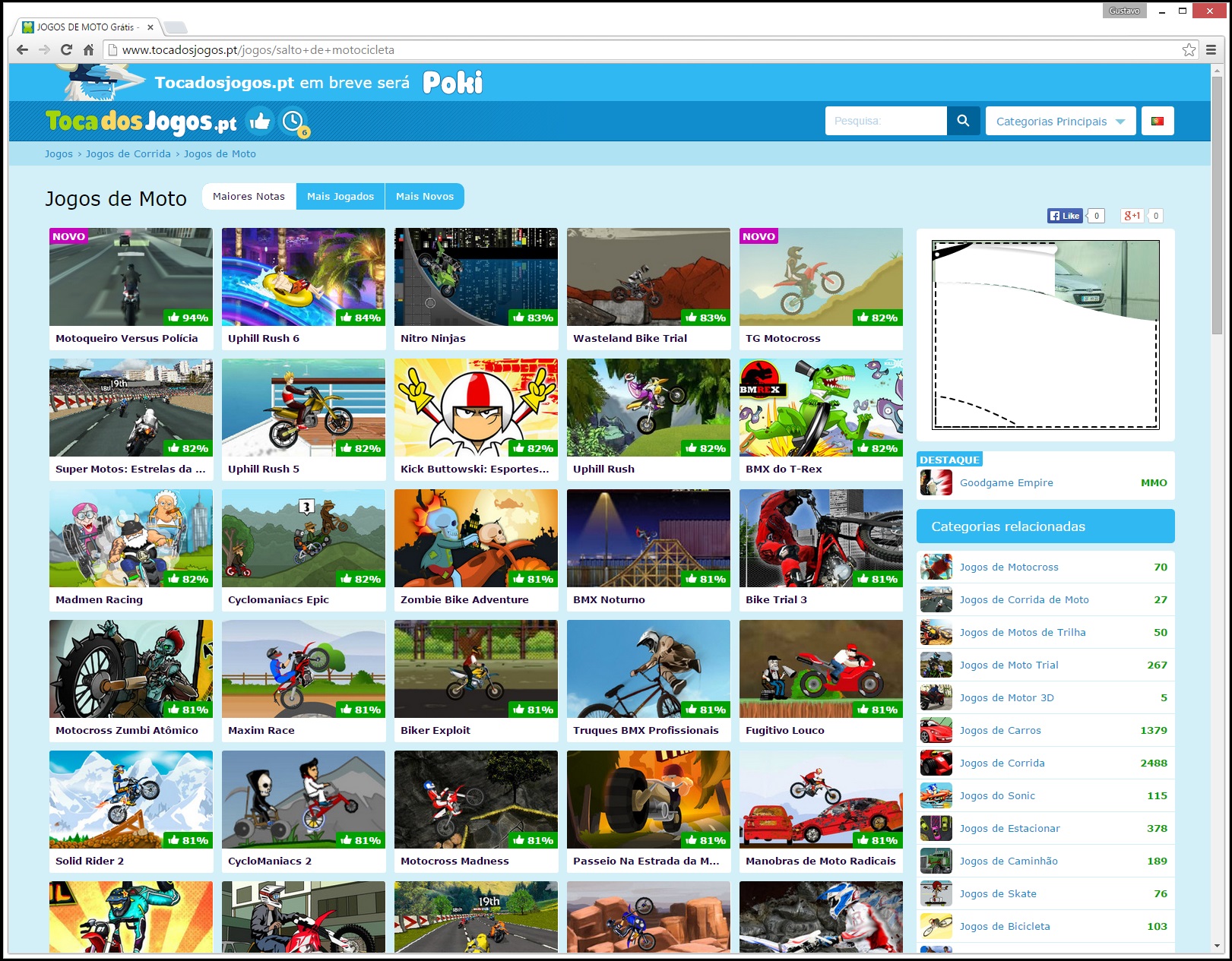Open the recently played clock icon
The width and height of the screenshot is (1232, 961).
293,122
